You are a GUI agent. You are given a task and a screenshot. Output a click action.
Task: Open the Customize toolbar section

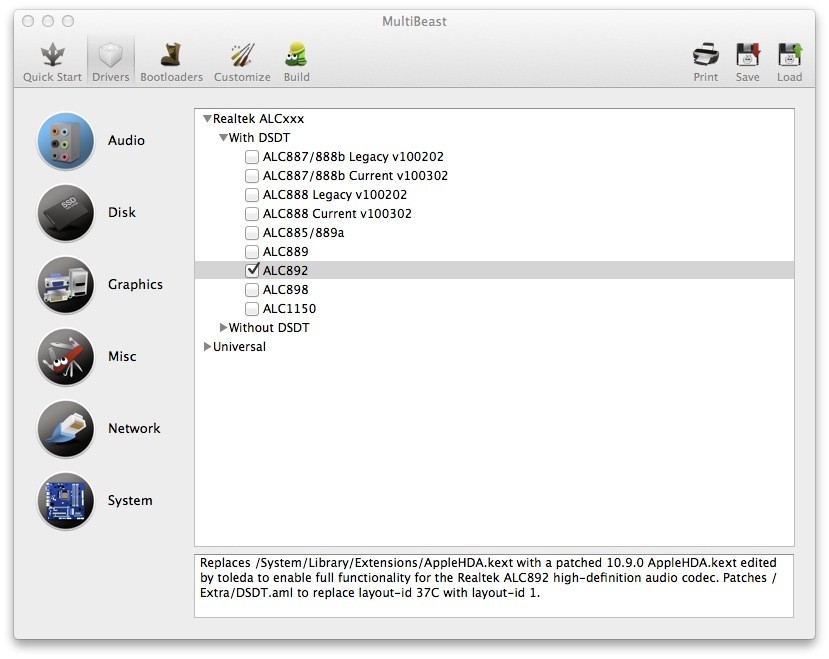pyautogui.click(x=242, y=61)
